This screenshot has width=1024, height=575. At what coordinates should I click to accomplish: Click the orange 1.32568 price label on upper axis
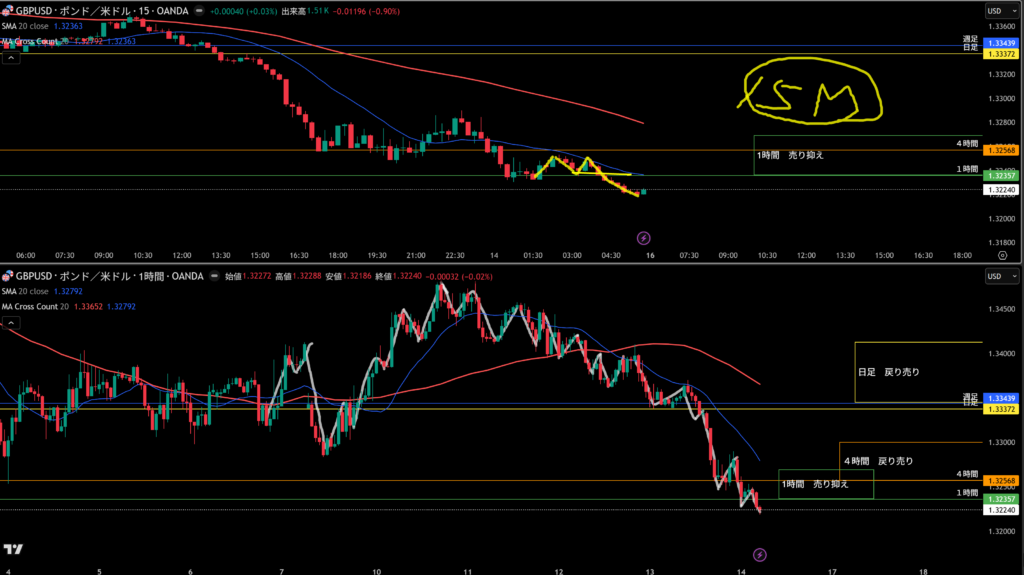[x=1001, y=150]
